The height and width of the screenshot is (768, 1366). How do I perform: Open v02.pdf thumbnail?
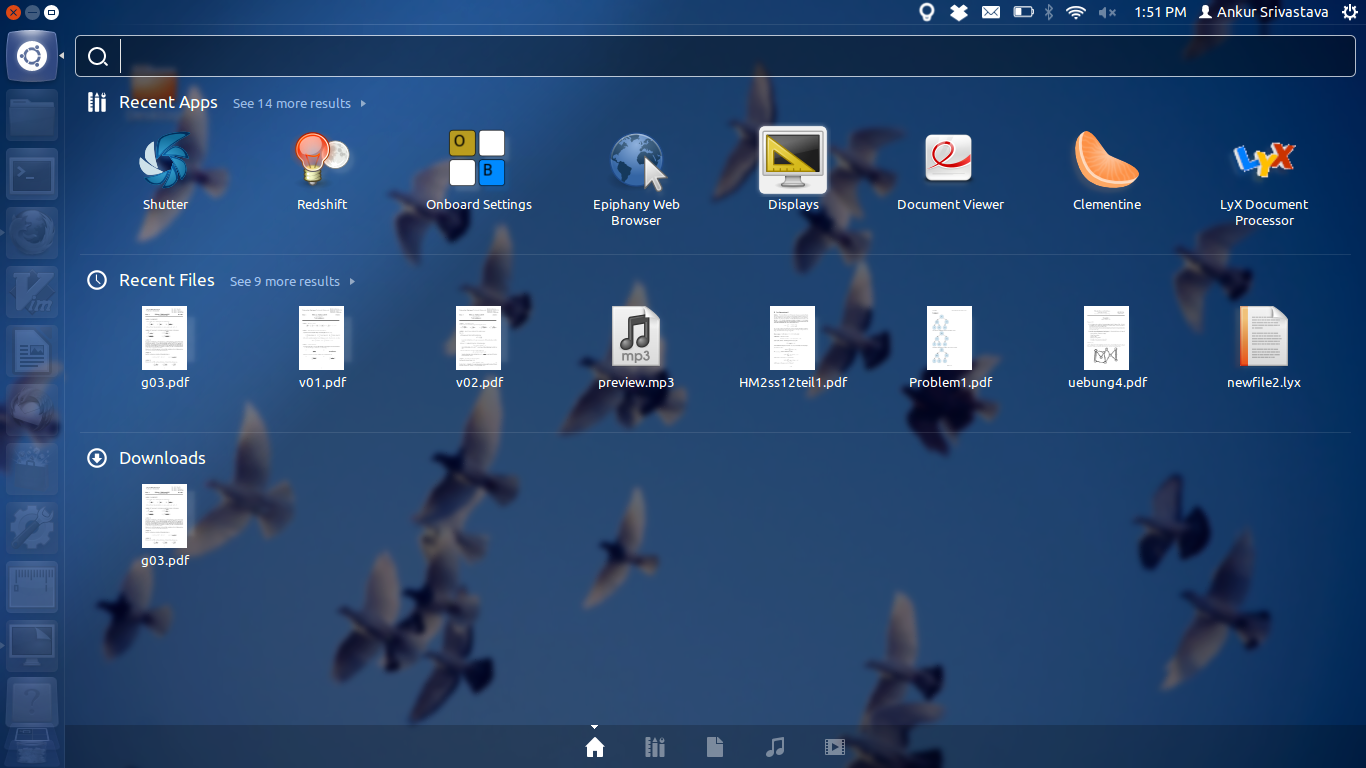click(479, 338)
